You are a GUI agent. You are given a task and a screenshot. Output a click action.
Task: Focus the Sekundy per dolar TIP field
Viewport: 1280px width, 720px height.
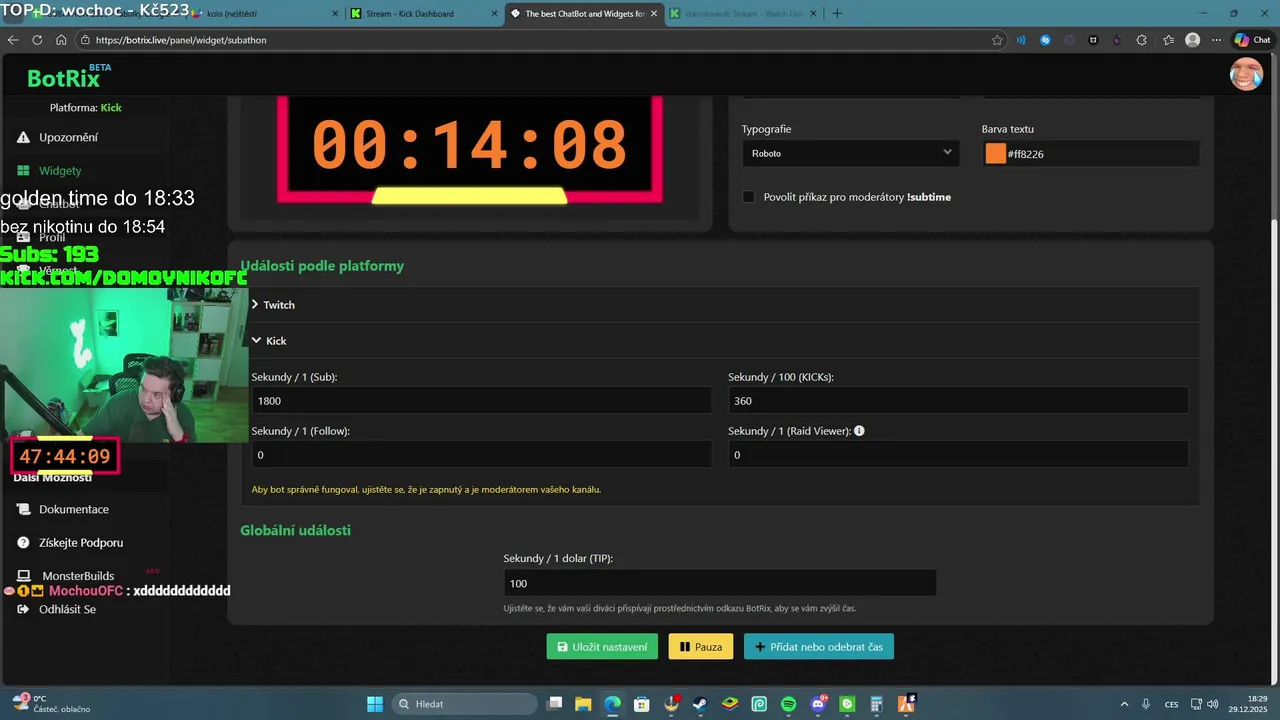click(720, 583)
